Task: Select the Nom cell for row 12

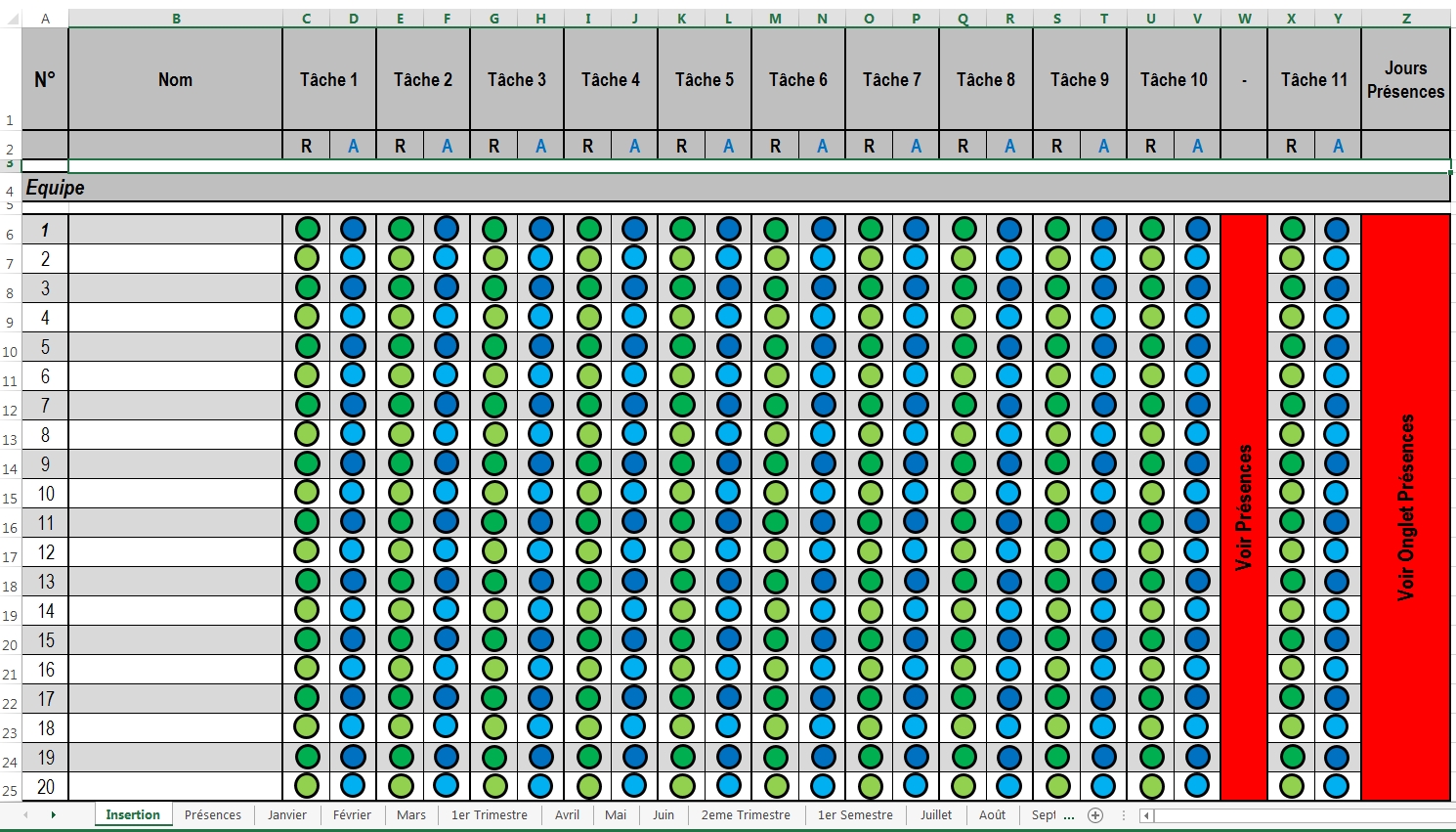Action: (176, 552)
